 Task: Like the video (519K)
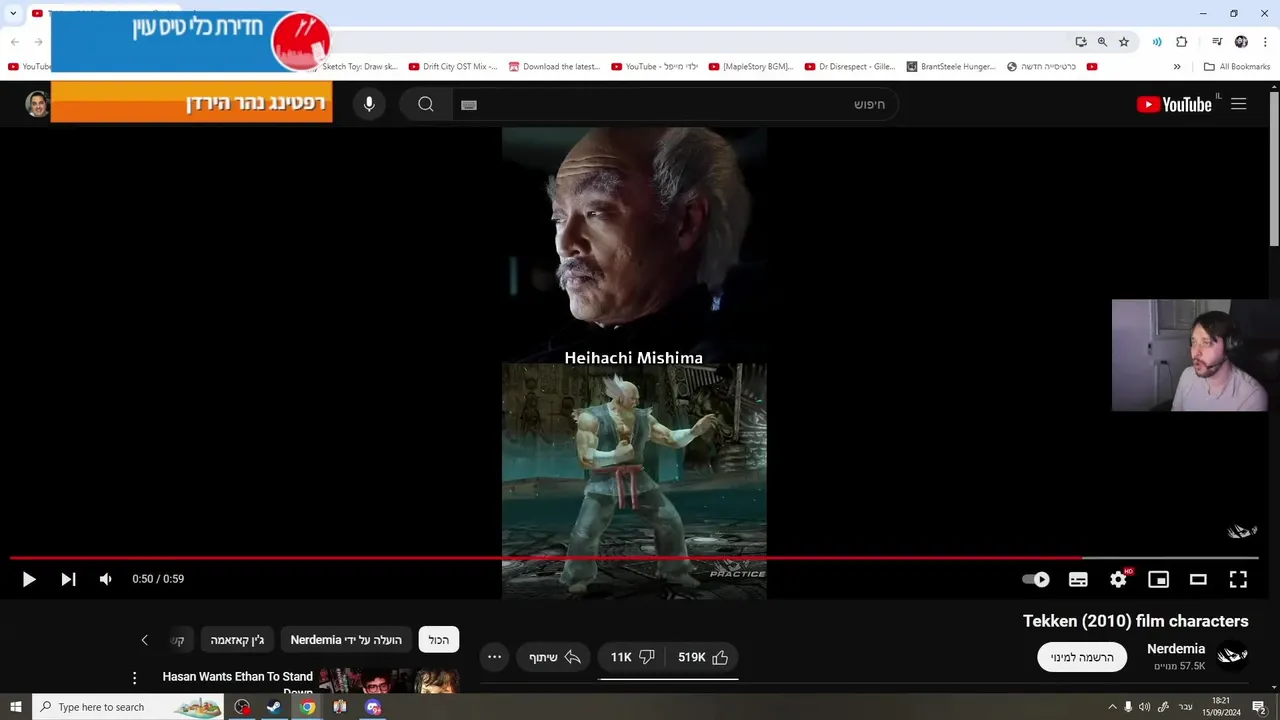pyautogui.click(x=703, y=657)
